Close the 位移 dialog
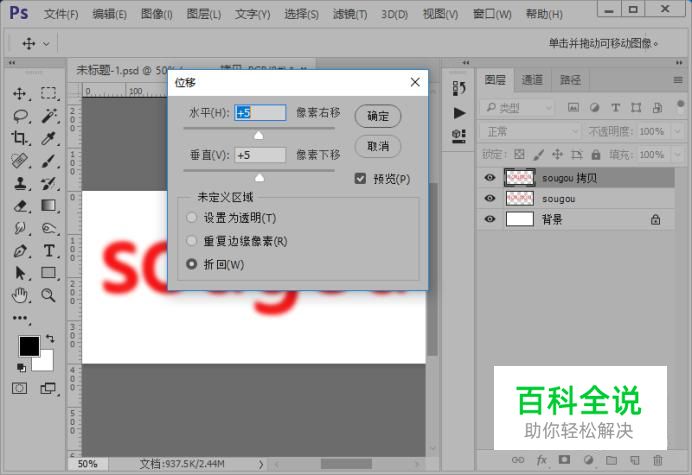This screenshot has height=475, width=692. 415,82
